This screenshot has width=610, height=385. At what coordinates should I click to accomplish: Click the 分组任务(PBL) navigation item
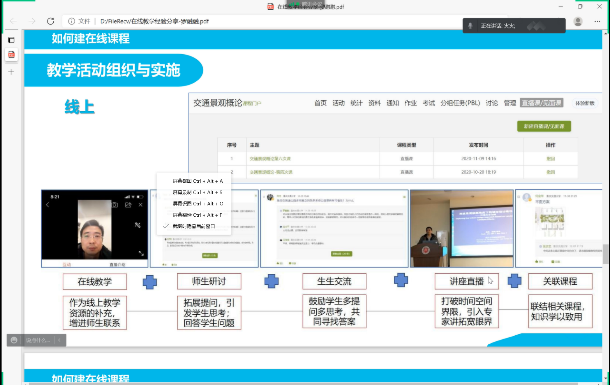point(460,103)
